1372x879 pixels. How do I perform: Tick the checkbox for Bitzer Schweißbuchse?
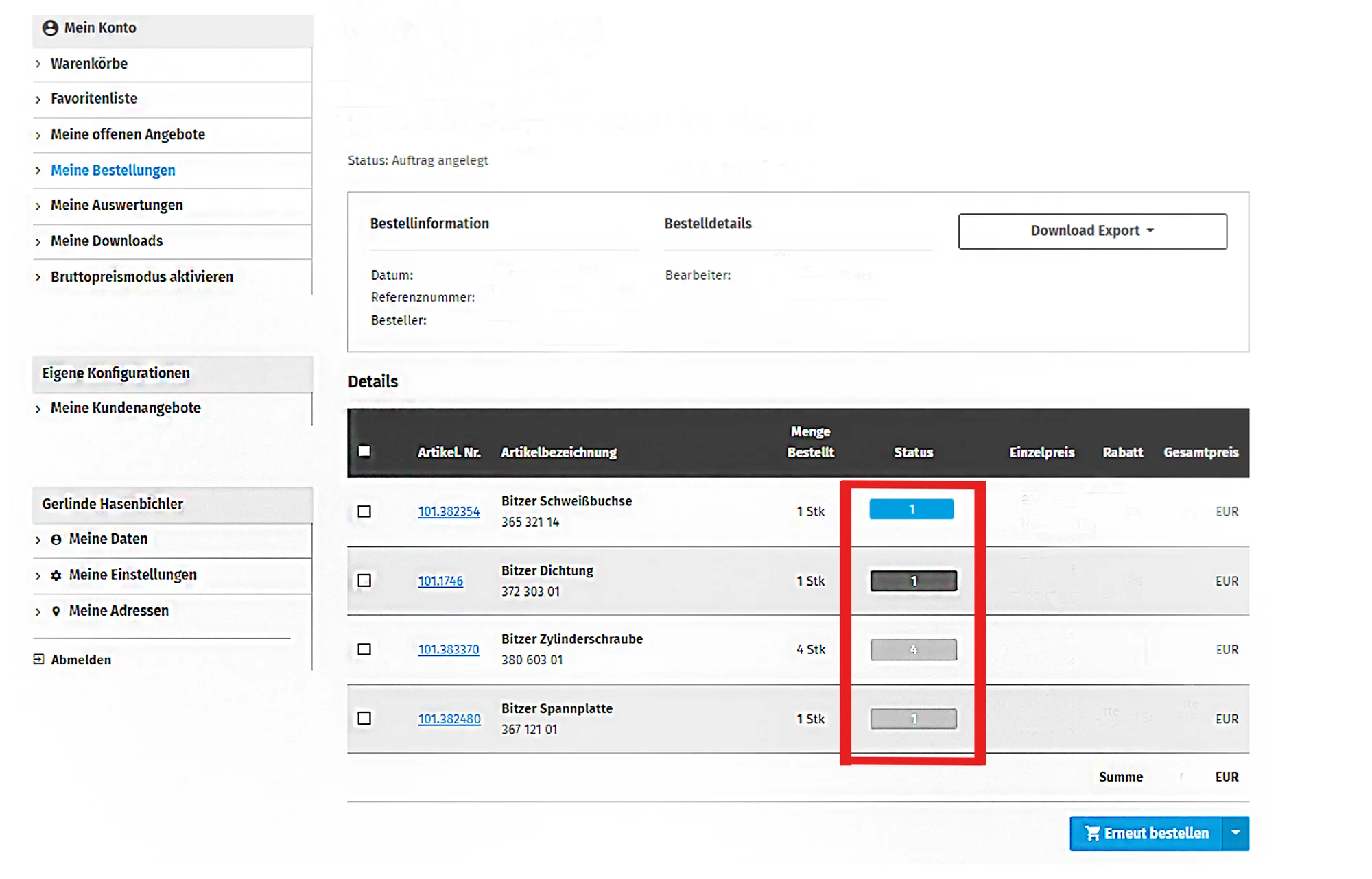pyautogui.click(x=364, y=511)
